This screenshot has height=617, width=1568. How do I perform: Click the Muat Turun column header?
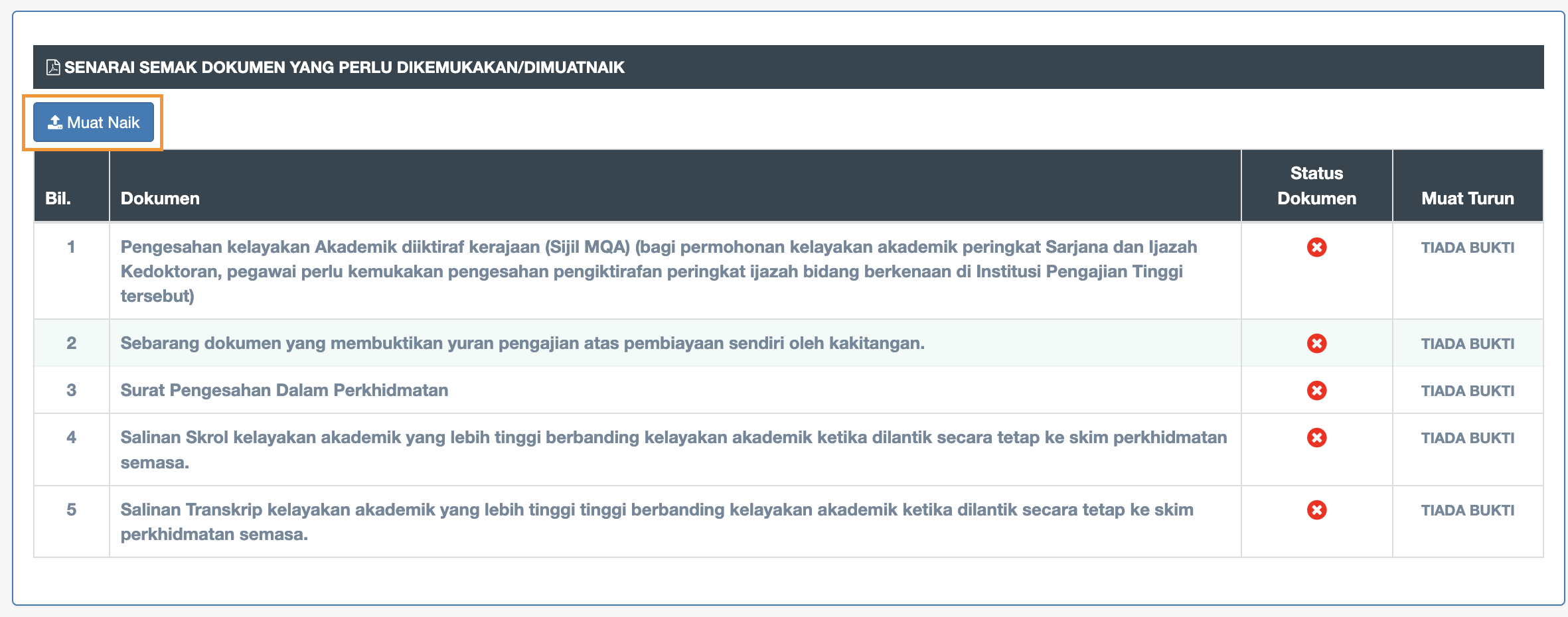(1468, 198)
